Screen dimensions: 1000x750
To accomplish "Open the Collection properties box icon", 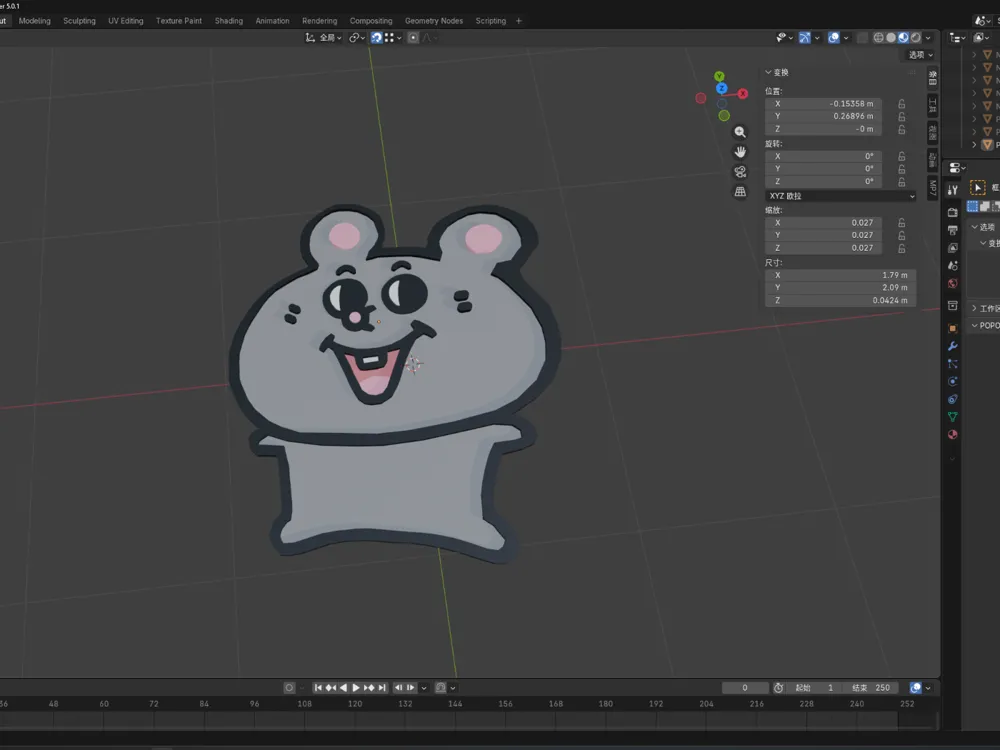I will point(953,305).
